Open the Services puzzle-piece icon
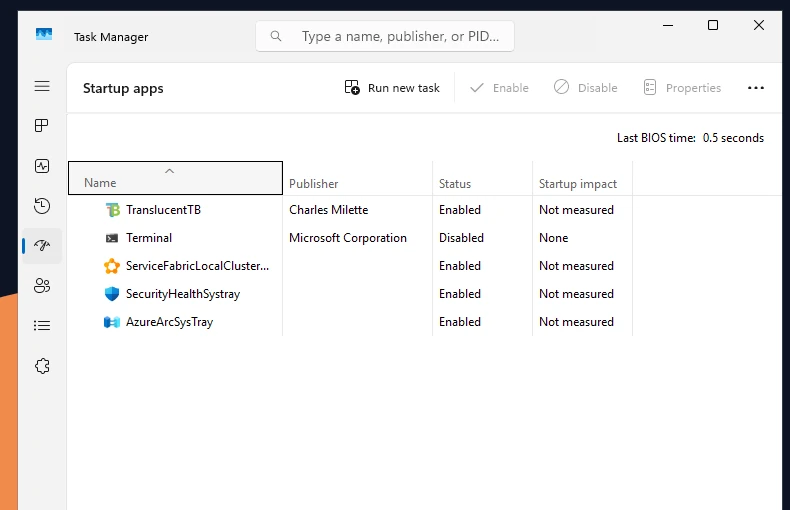Screen dimensions: 790x510 pyautogui.click(x=42, y=366)
